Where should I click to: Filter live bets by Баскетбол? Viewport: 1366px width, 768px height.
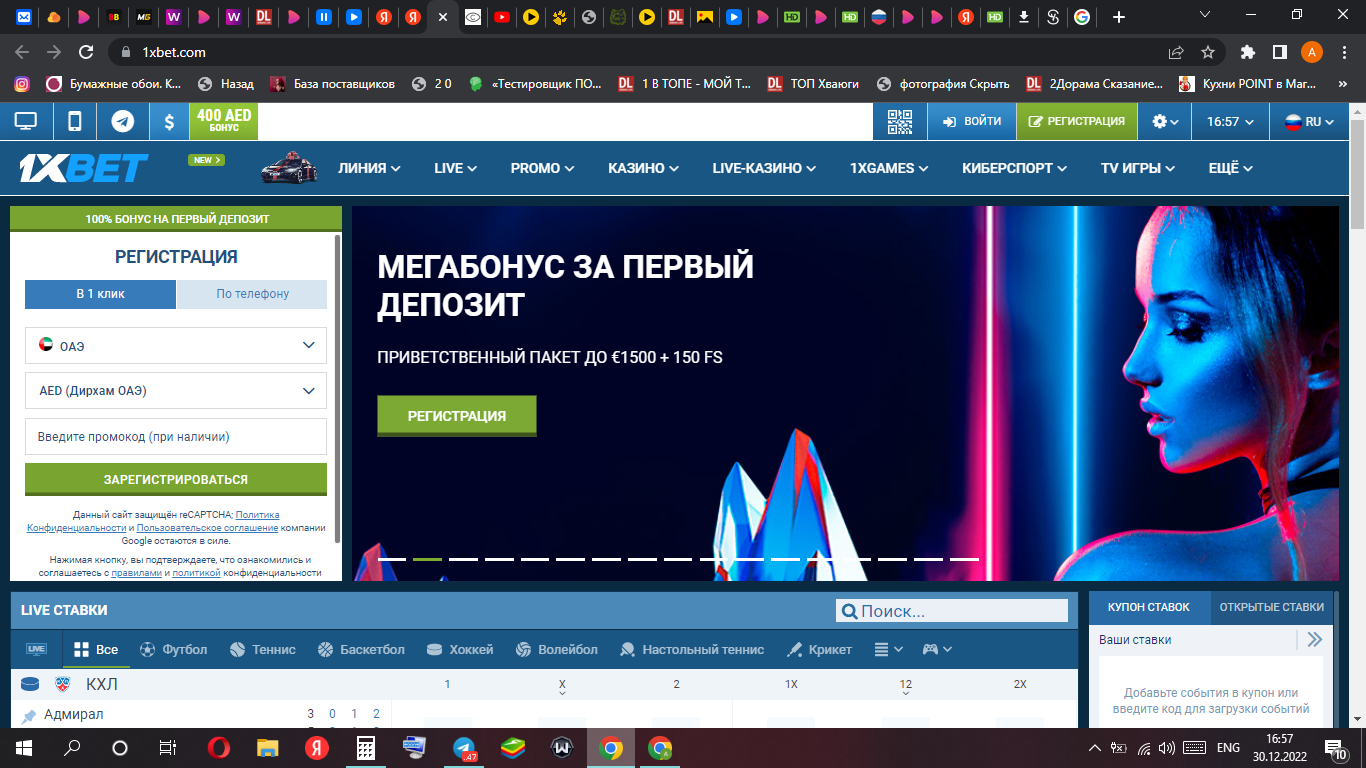(x=361, y=649)
